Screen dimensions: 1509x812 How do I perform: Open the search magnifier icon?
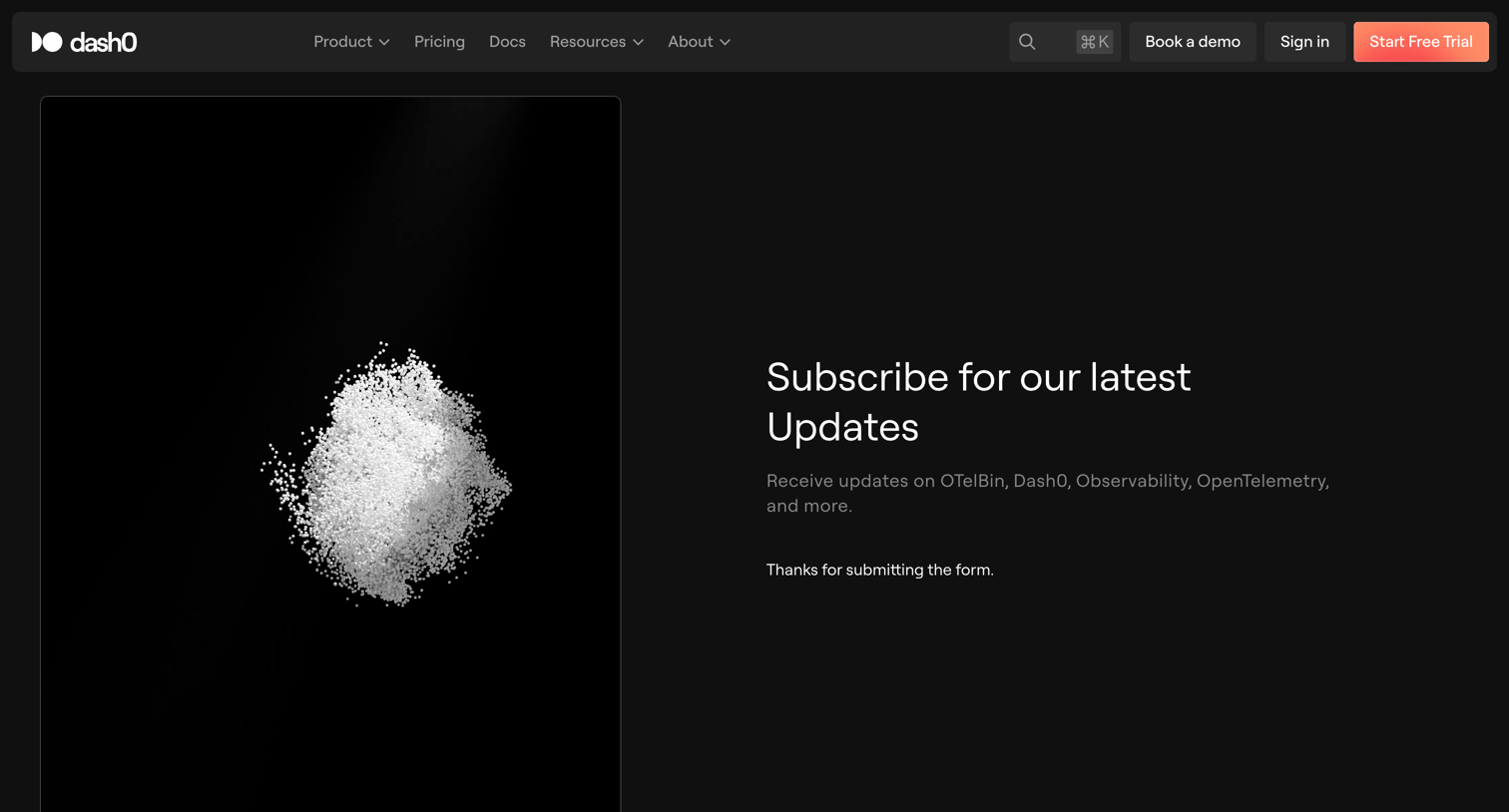pos(1027,42)
